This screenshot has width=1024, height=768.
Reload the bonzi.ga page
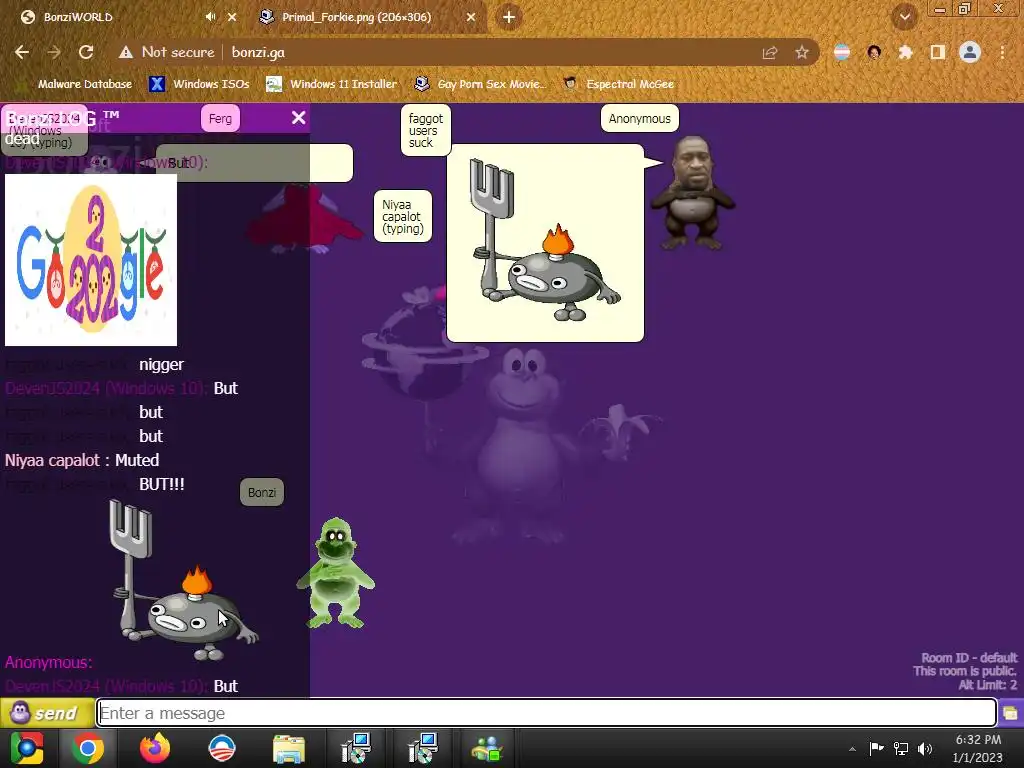(86, 52)
